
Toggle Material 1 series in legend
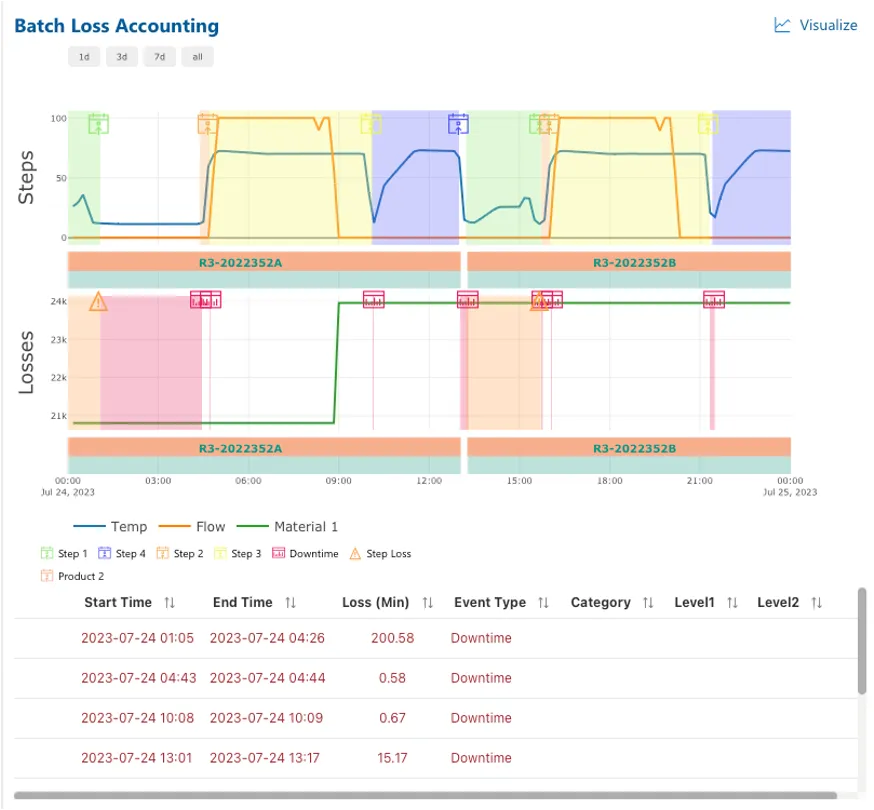287,527
